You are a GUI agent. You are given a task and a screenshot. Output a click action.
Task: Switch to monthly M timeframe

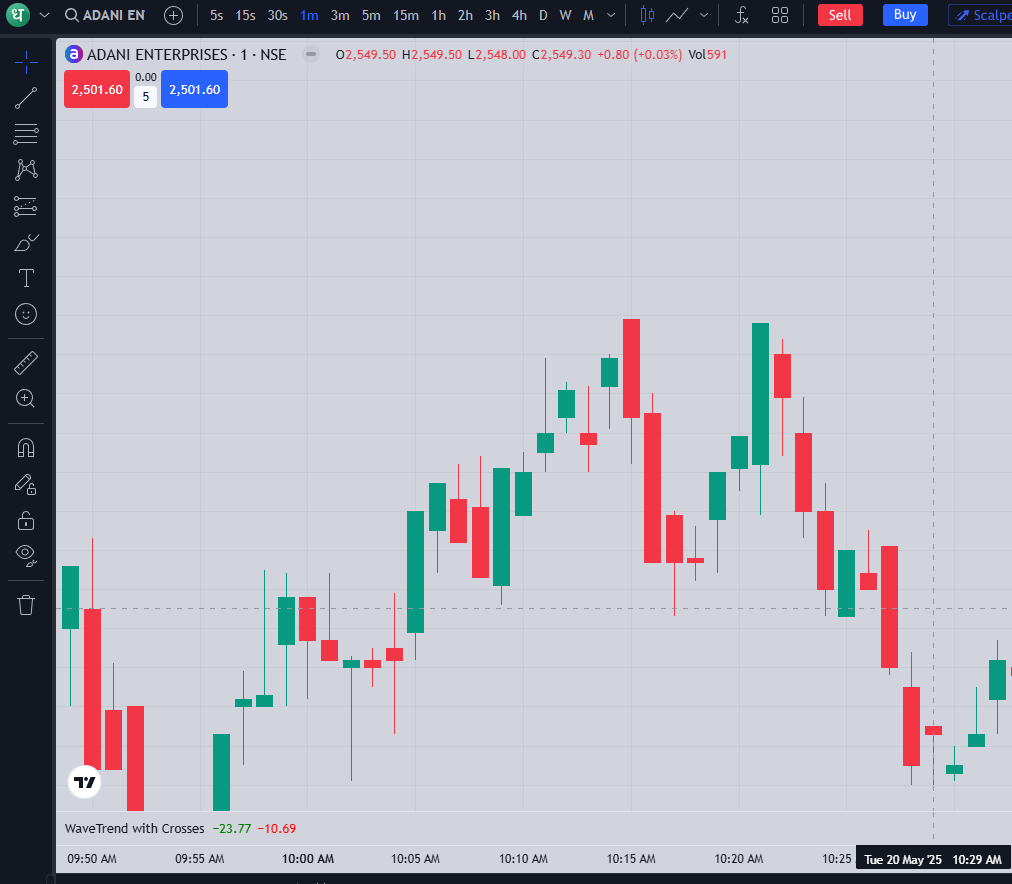pyautogui.click(x=589, y=15)
